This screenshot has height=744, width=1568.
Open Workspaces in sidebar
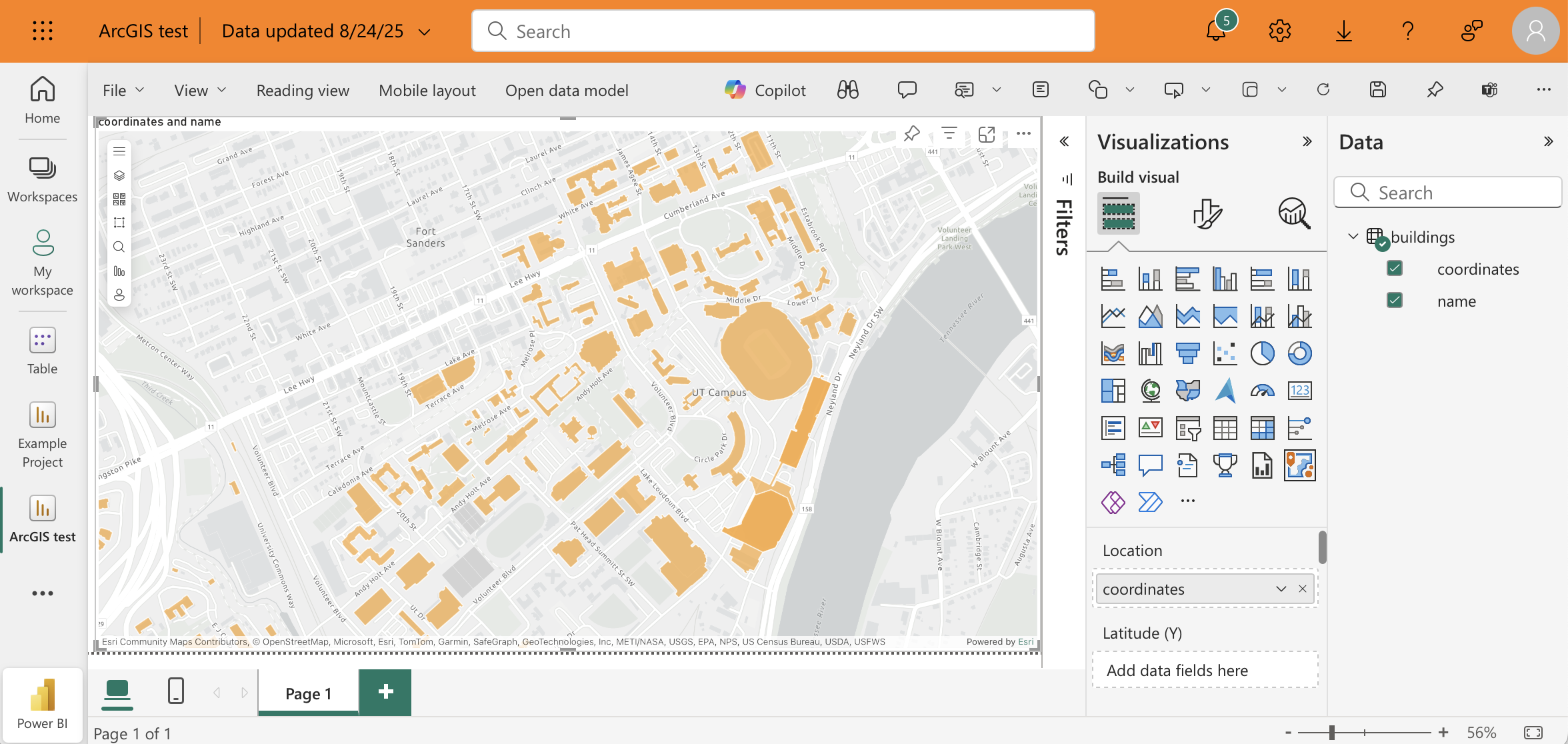click(43, 179)
